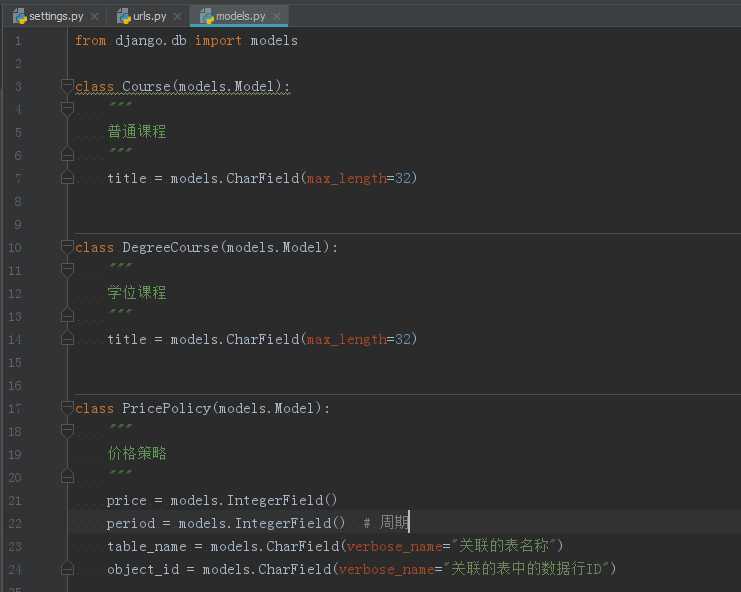Click 'table_name' on line 23
Screen dimensions: 741x592
147,547
